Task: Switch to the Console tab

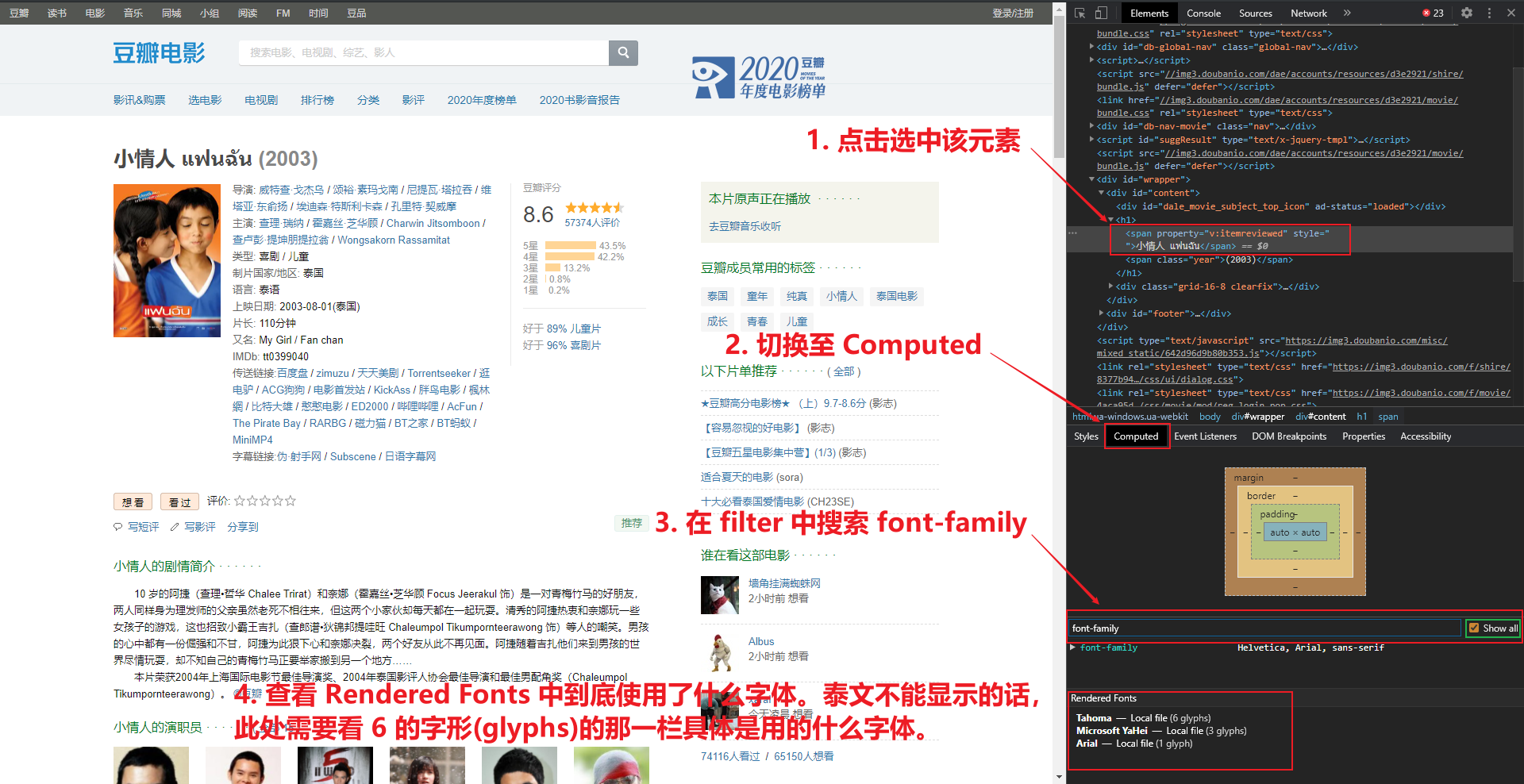Action: pyautogui.click(x=1203, y=13)
